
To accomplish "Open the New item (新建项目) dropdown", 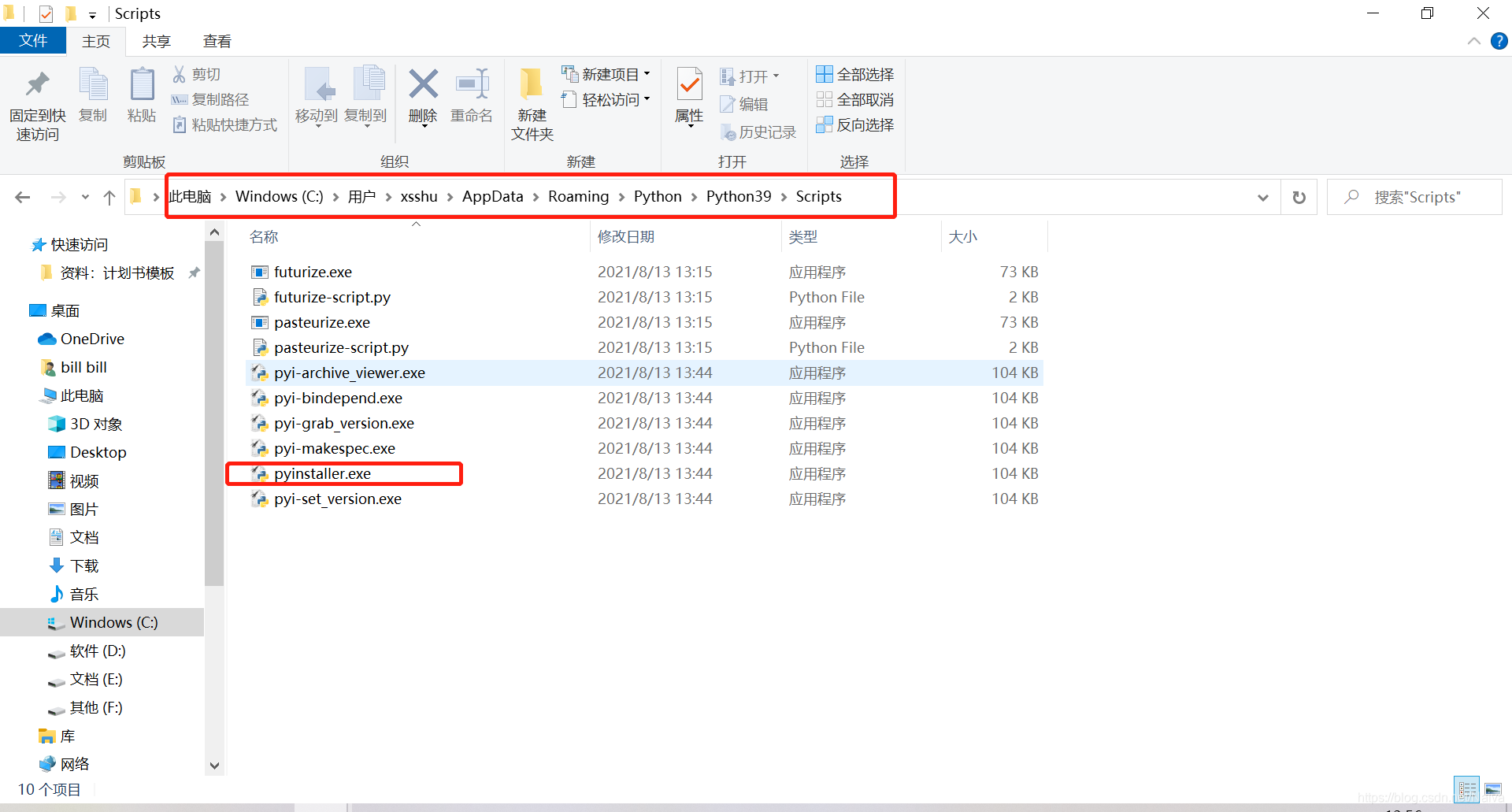I will pos(606,74).
